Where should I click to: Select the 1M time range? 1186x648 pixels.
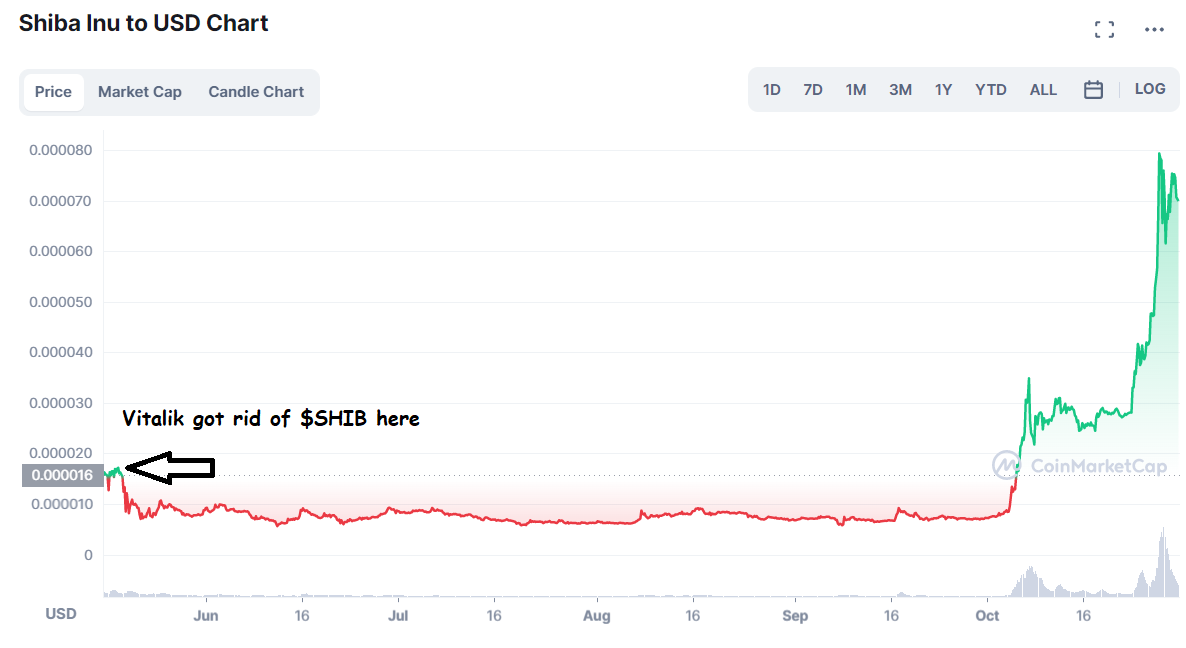point(855,90)
